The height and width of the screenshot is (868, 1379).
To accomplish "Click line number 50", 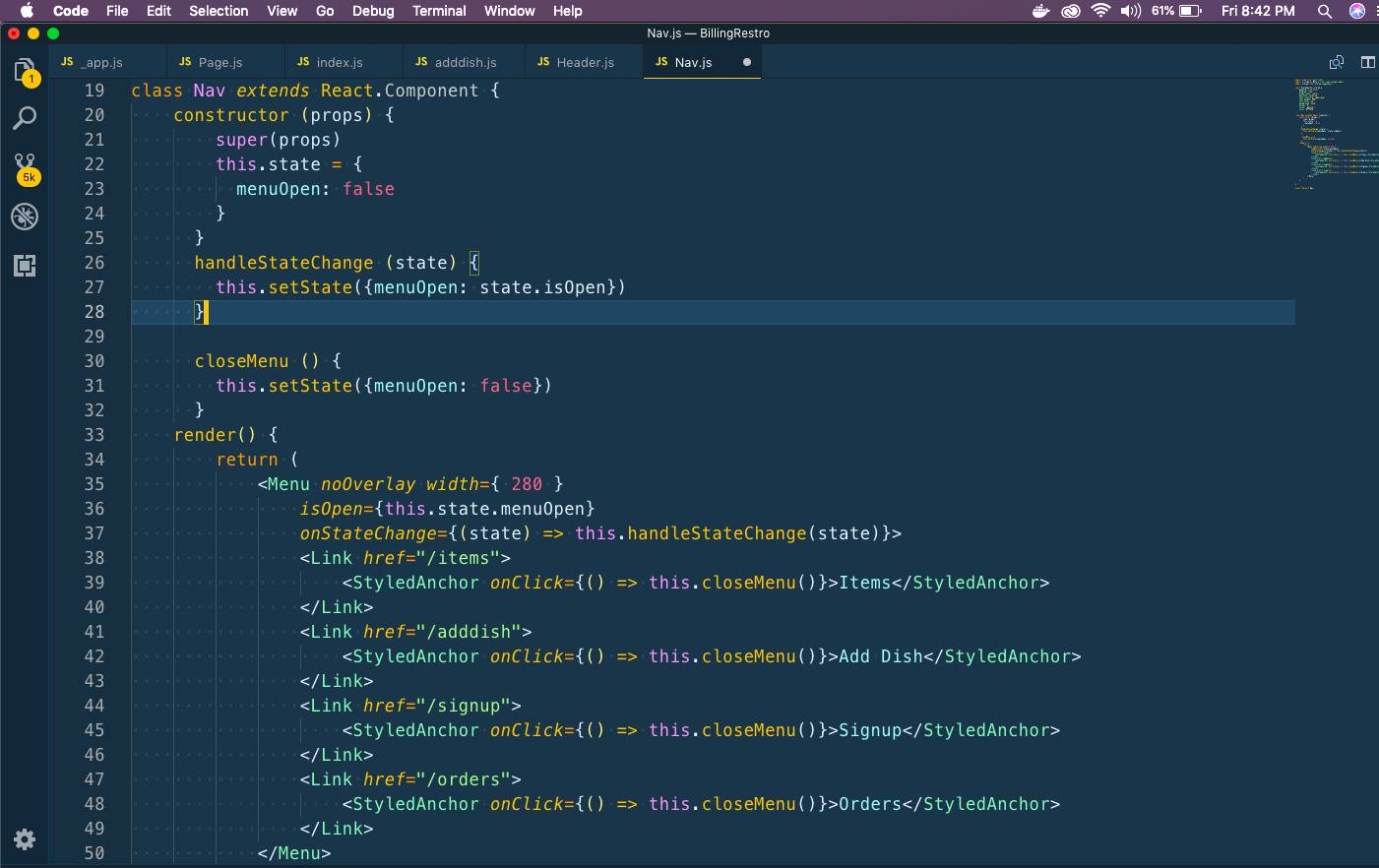I will click(x=94, y=853).
